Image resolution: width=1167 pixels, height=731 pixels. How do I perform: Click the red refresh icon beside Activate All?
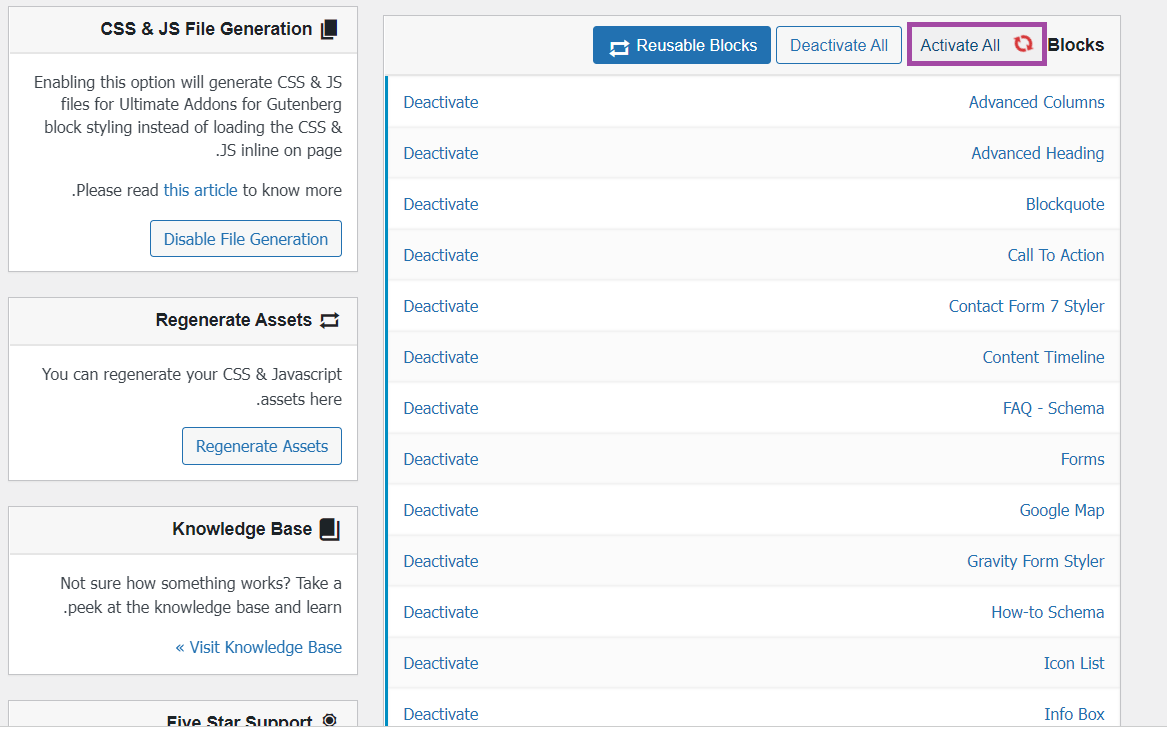pyautogui.click(x=1022, y=45)
